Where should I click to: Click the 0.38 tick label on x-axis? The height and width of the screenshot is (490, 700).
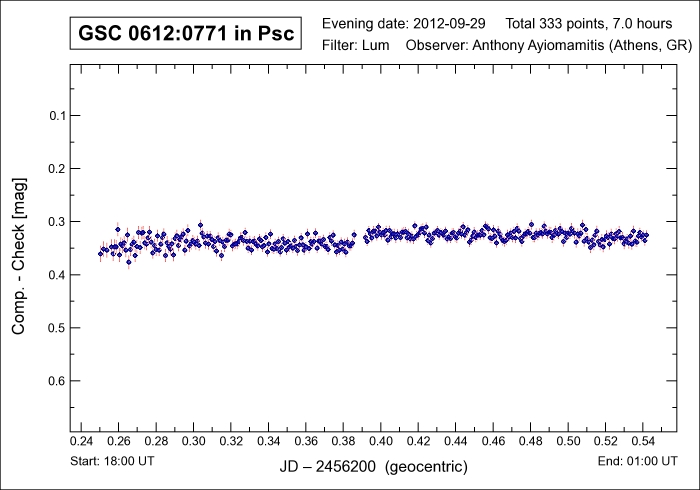343,440
